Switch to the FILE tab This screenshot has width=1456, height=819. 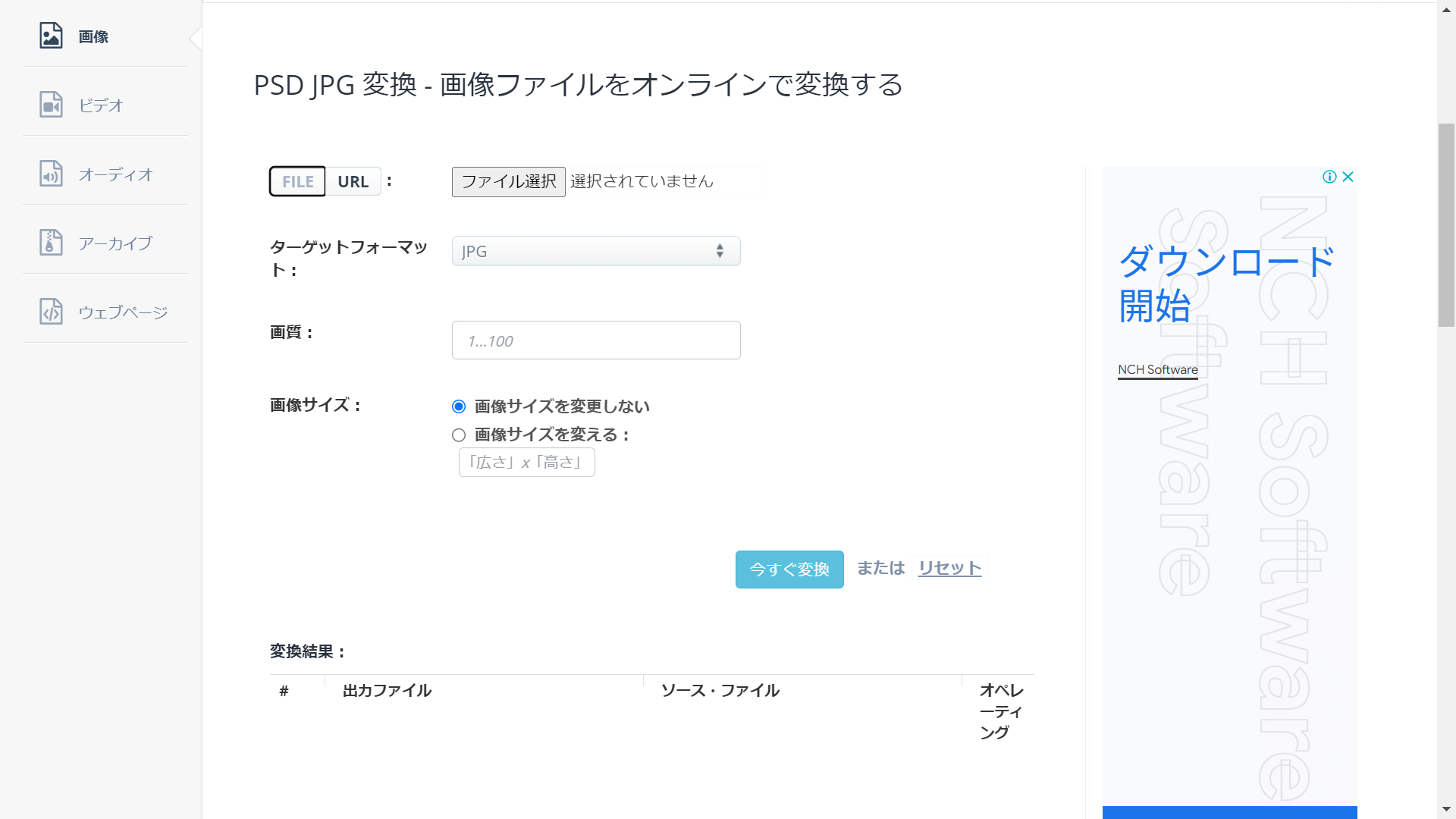(x=297, y=181)
